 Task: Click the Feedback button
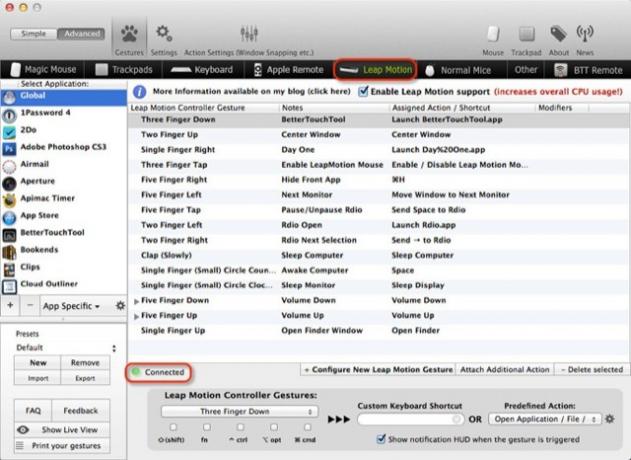point(80,410)
